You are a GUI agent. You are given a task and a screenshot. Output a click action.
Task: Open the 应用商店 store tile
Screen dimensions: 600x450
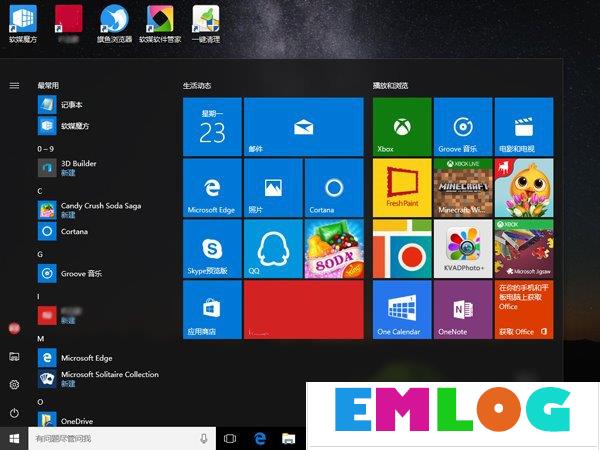tap(212, 310)
